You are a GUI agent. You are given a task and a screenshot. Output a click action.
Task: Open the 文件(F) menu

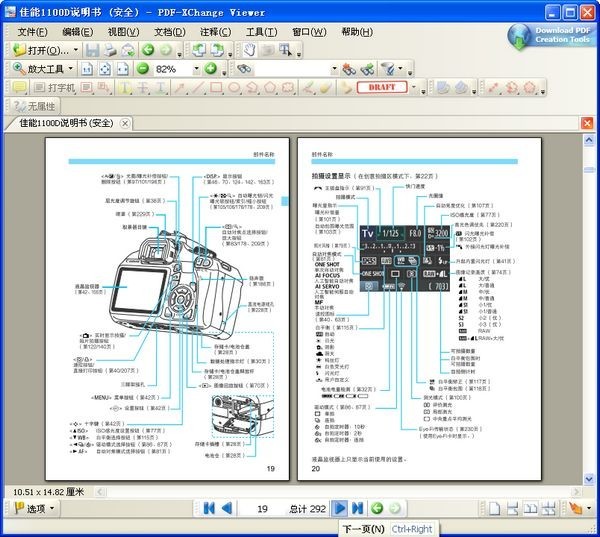(33, 32)
